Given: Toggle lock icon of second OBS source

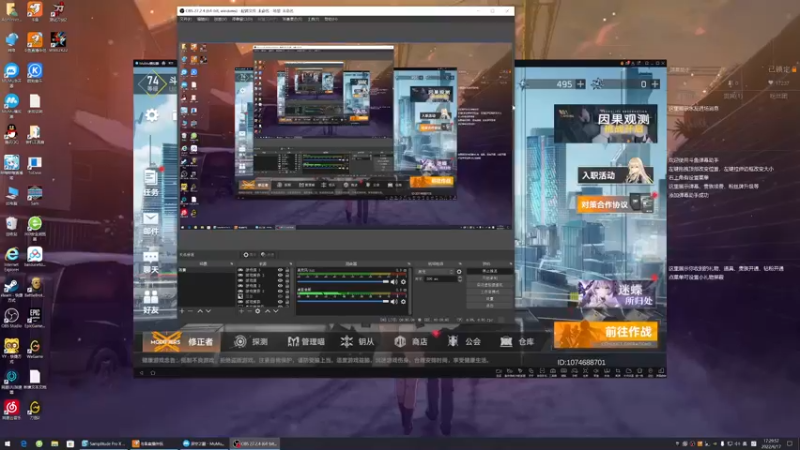Looking at the screenshot, I should tap(287, 275).
